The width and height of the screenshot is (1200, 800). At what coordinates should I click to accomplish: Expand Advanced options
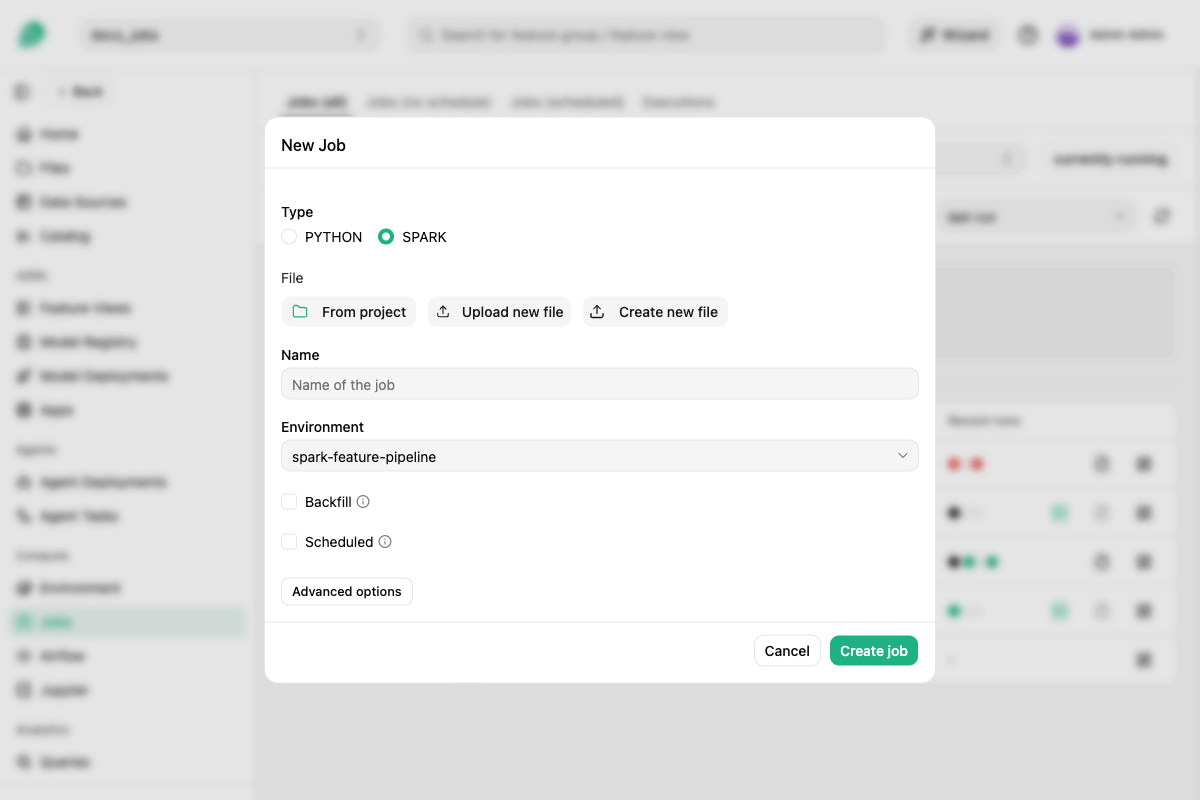click(347, 592)
